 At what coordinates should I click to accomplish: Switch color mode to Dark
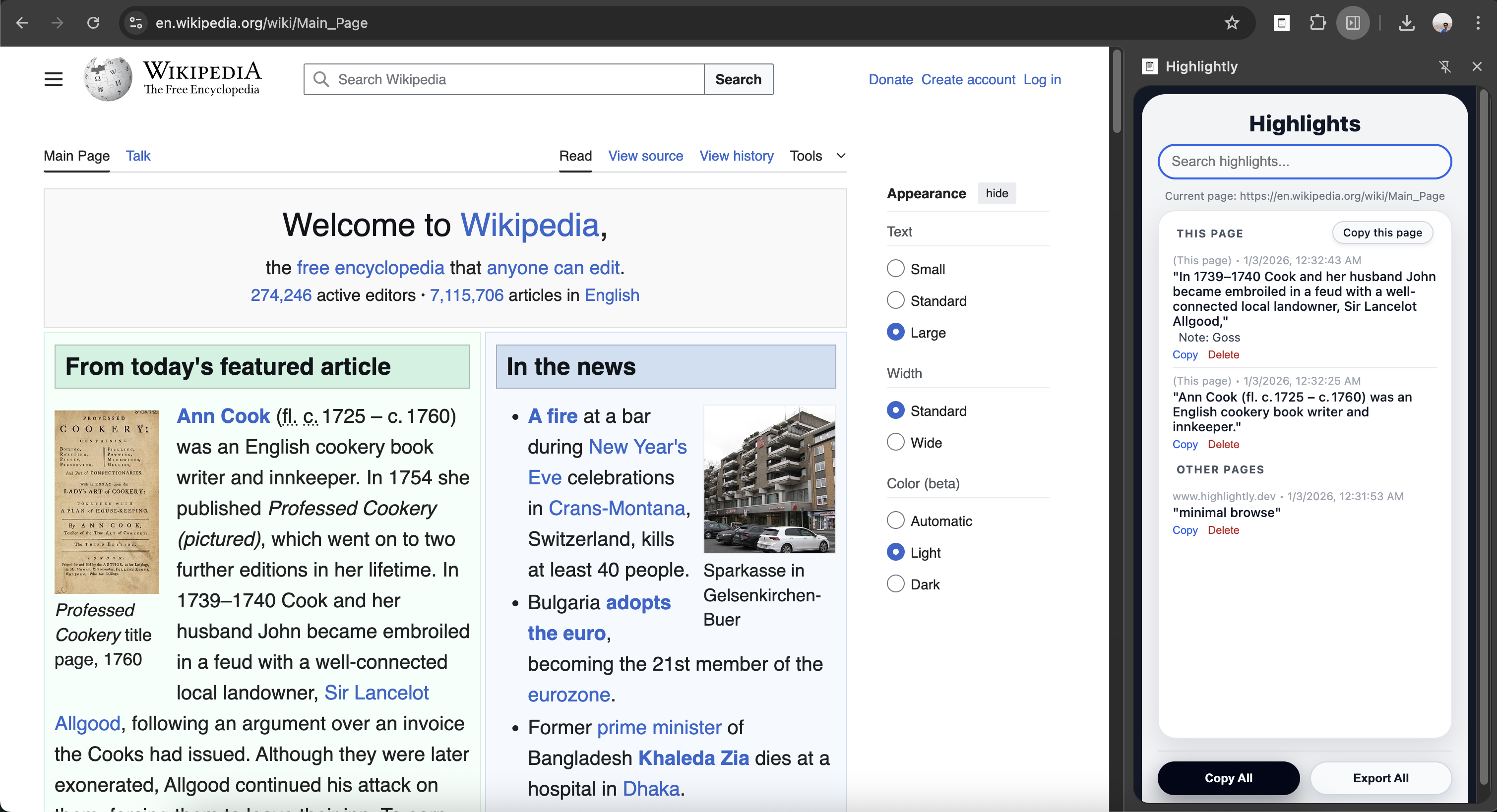[895, 584]
